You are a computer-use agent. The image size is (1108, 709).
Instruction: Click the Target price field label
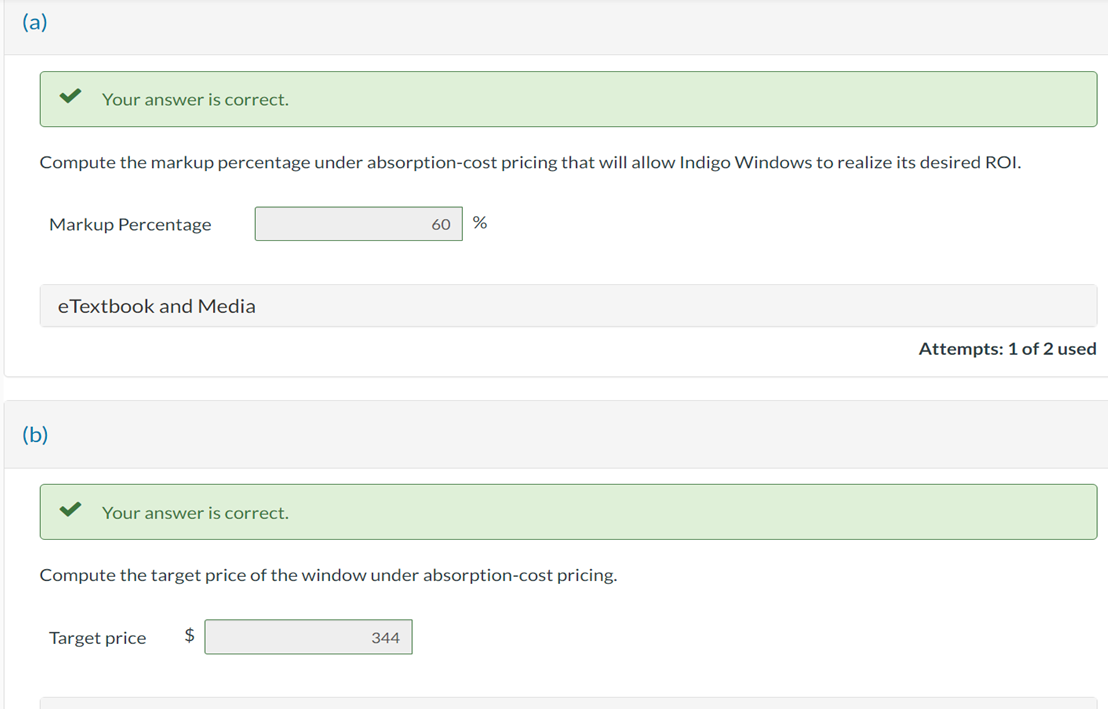(97, 637)
